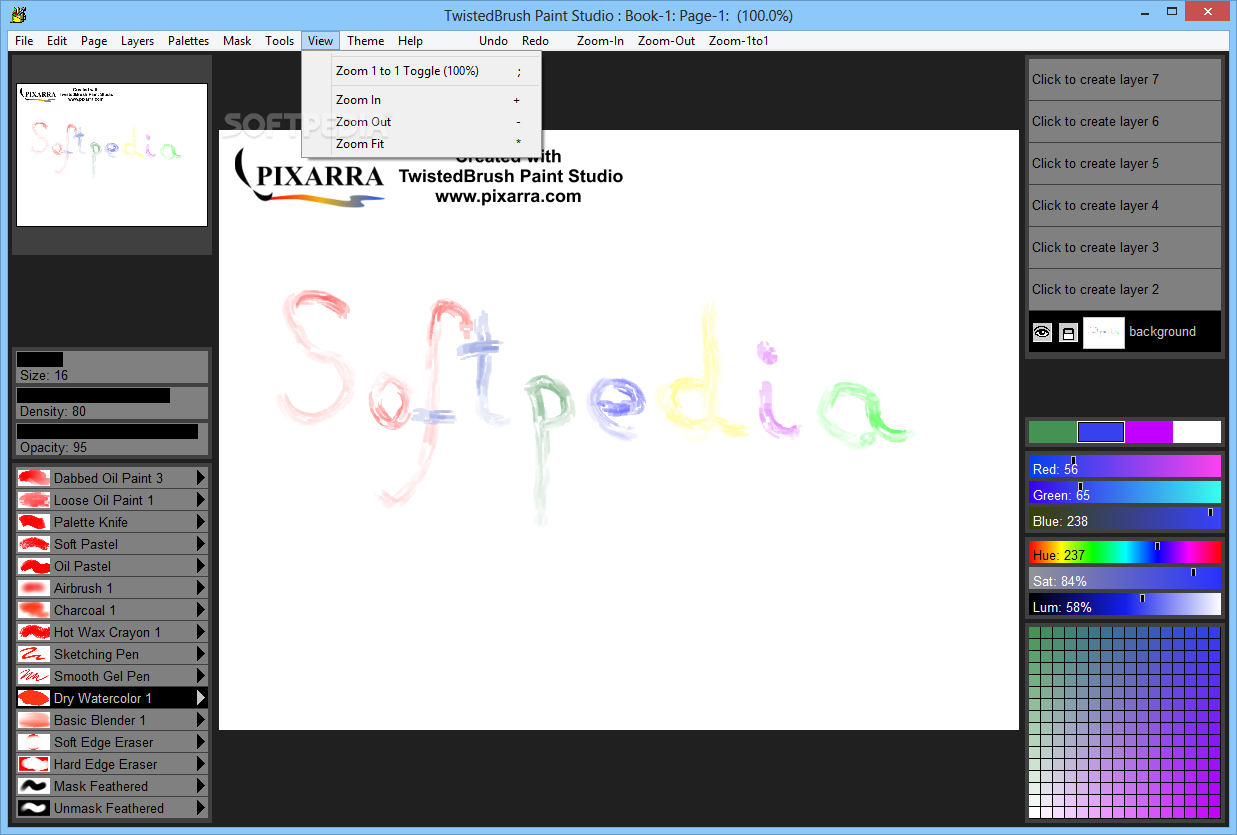This screenshot has height=835, width=1237.
Task: Pick the Basic Blender 1 icon
Action: point(34,720)
